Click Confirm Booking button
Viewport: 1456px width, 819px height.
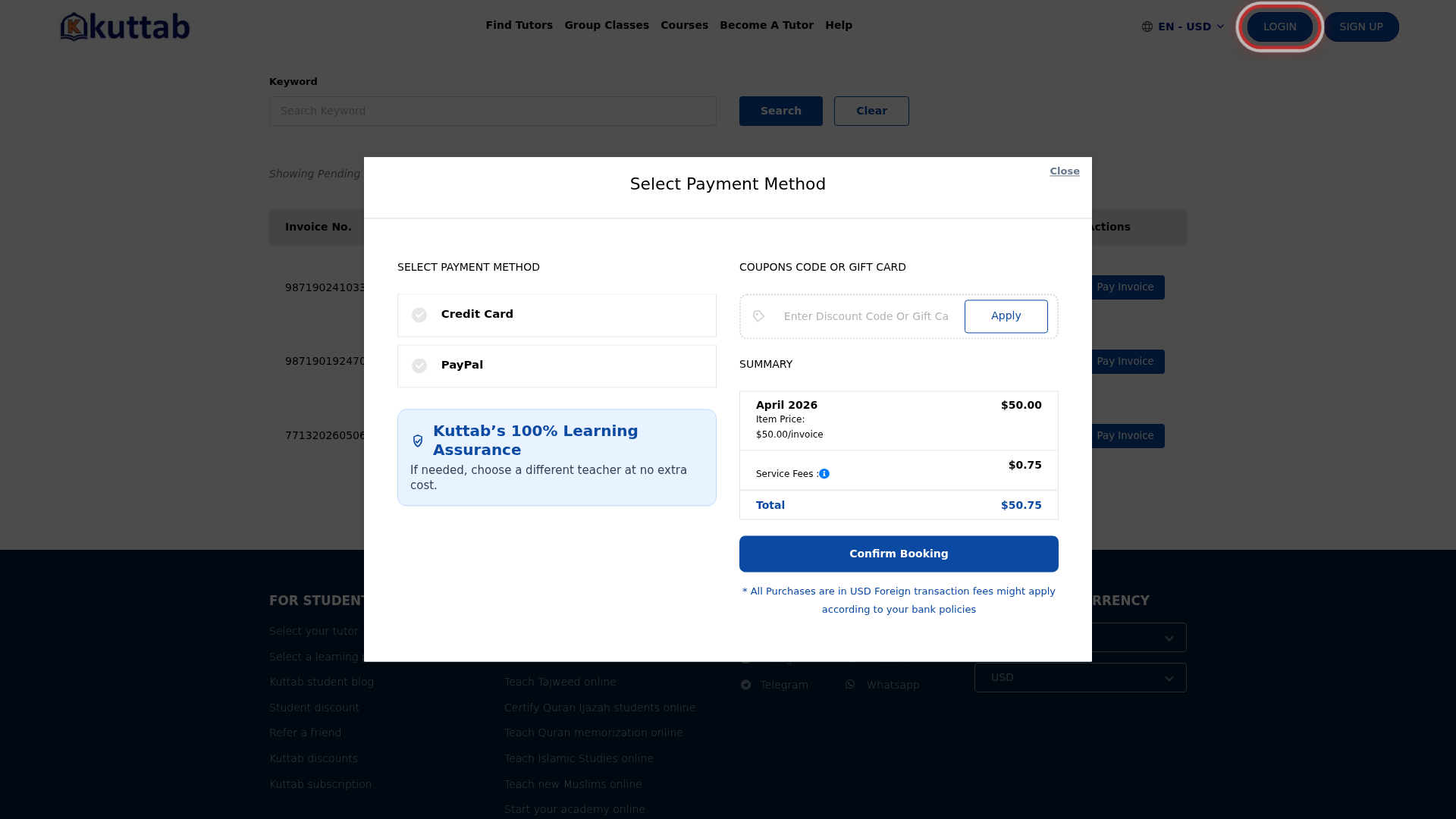tap(899, 554)
